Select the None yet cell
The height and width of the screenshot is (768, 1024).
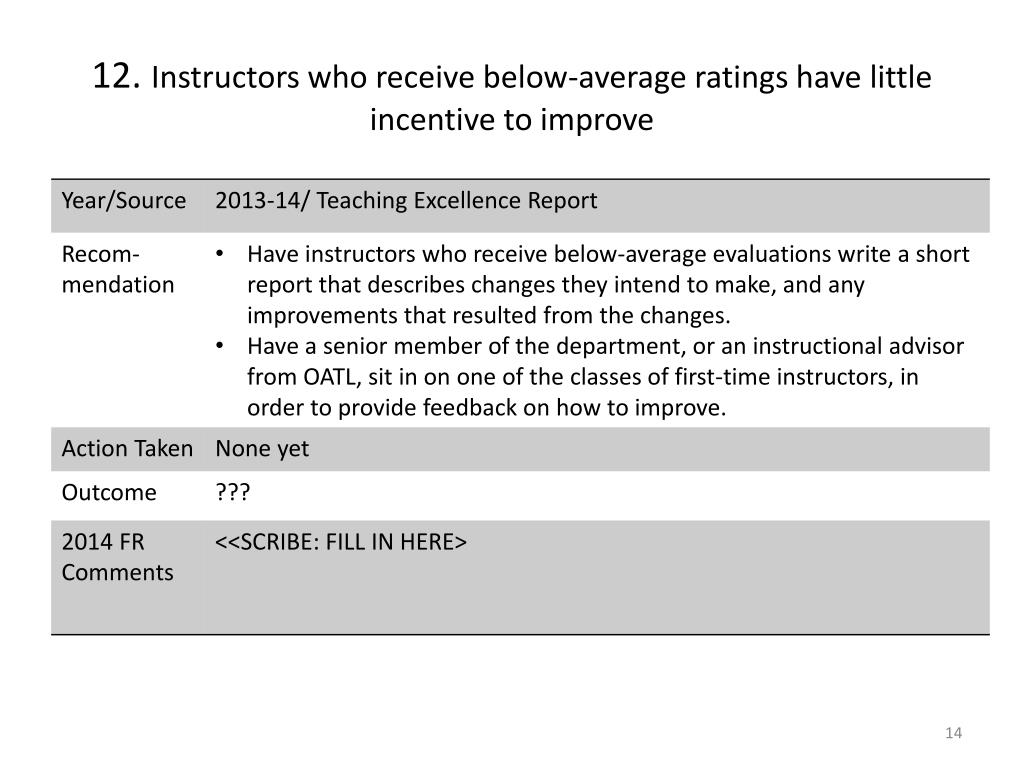point(262,449)
